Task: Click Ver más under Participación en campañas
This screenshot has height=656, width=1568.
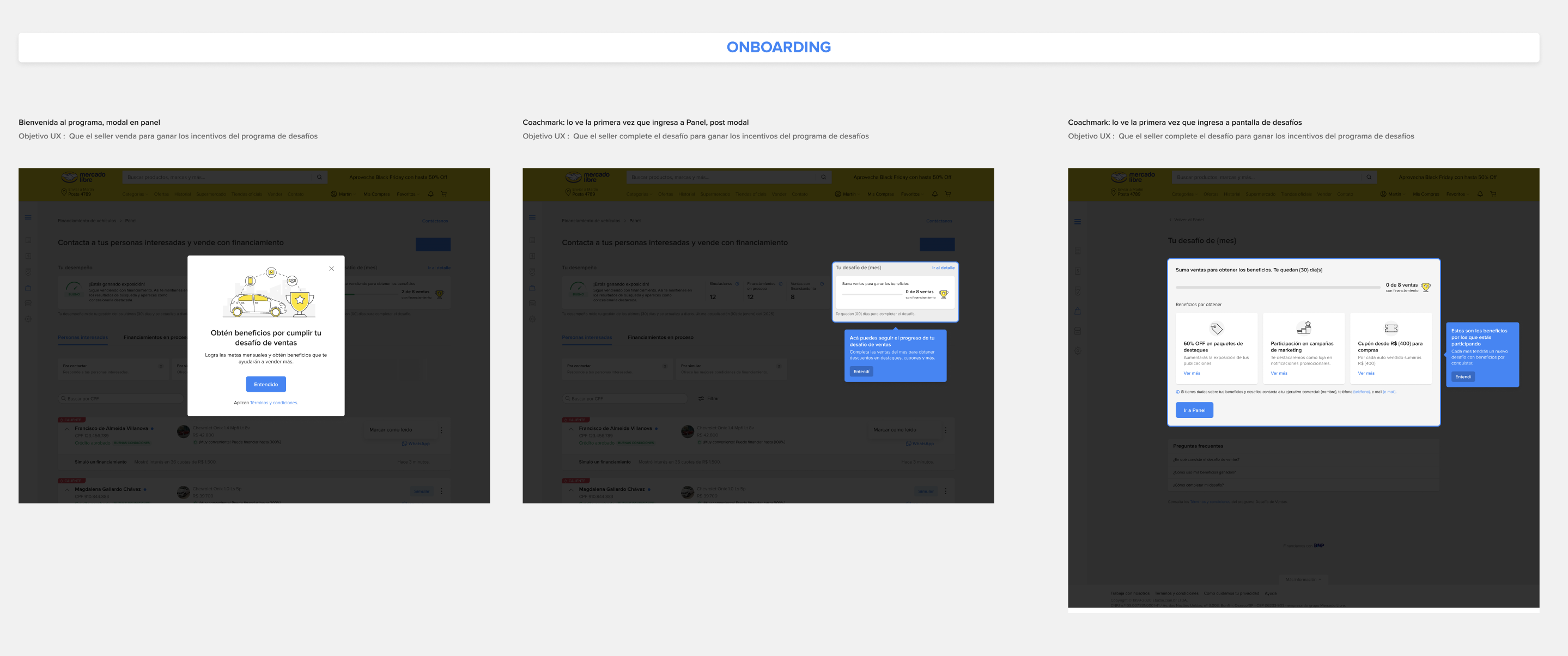Action: pos(1279,373)
